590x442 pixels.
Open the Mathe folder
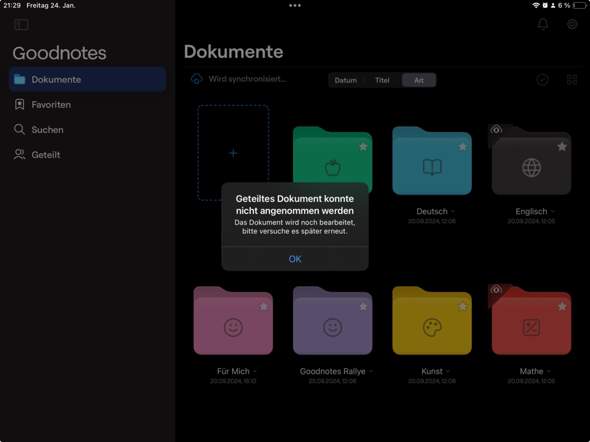(x=531, y=320)
